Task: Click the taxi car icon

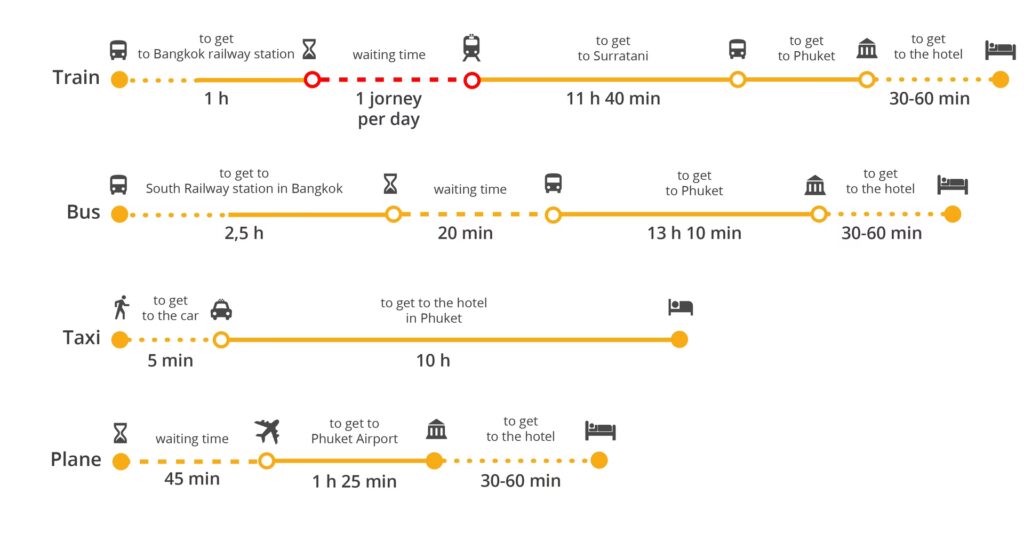Action: (x=221, y=309)
